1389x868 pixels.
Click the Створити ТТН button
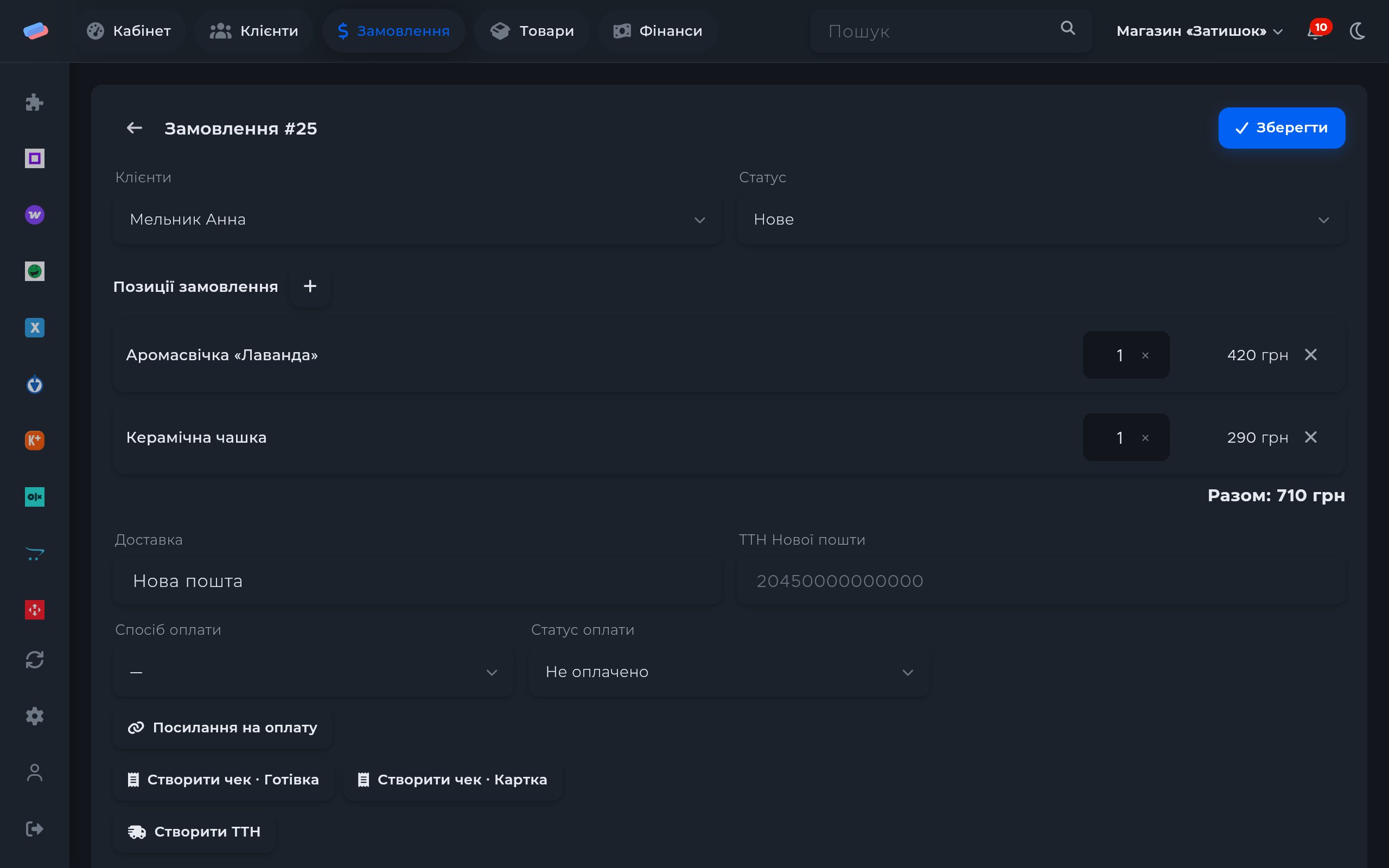194,832
